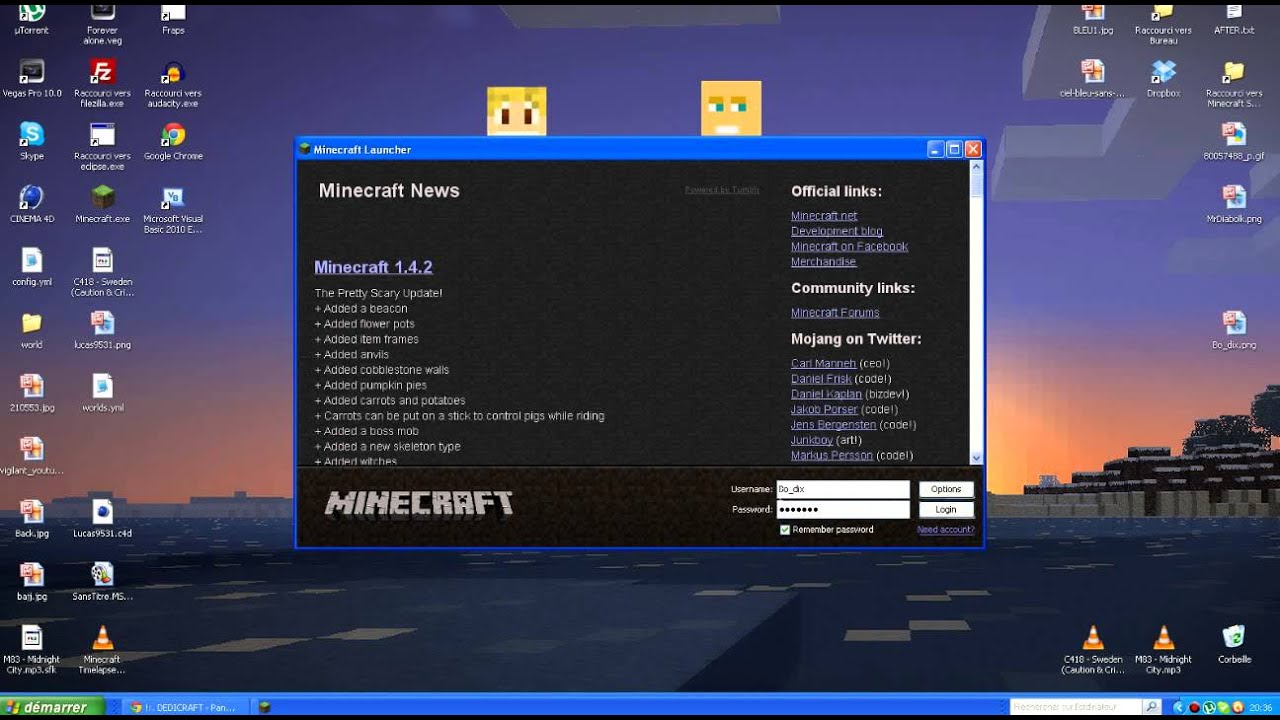Select Bo_dix.png desktop file
The height and width of the screenshot is (720, 1280).
[x=1234, y=330]
